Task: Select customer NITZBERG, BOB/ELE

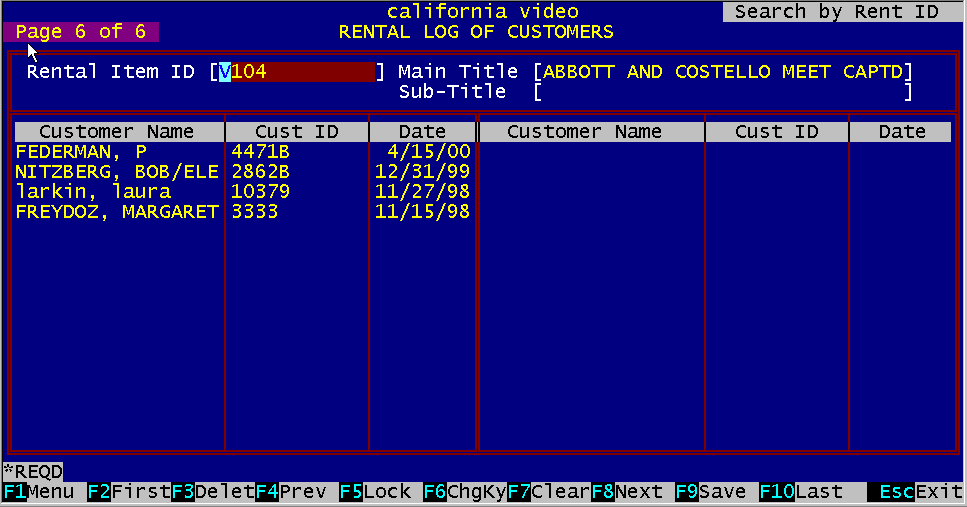Action: pyautogui.click(x=116, y=172)
